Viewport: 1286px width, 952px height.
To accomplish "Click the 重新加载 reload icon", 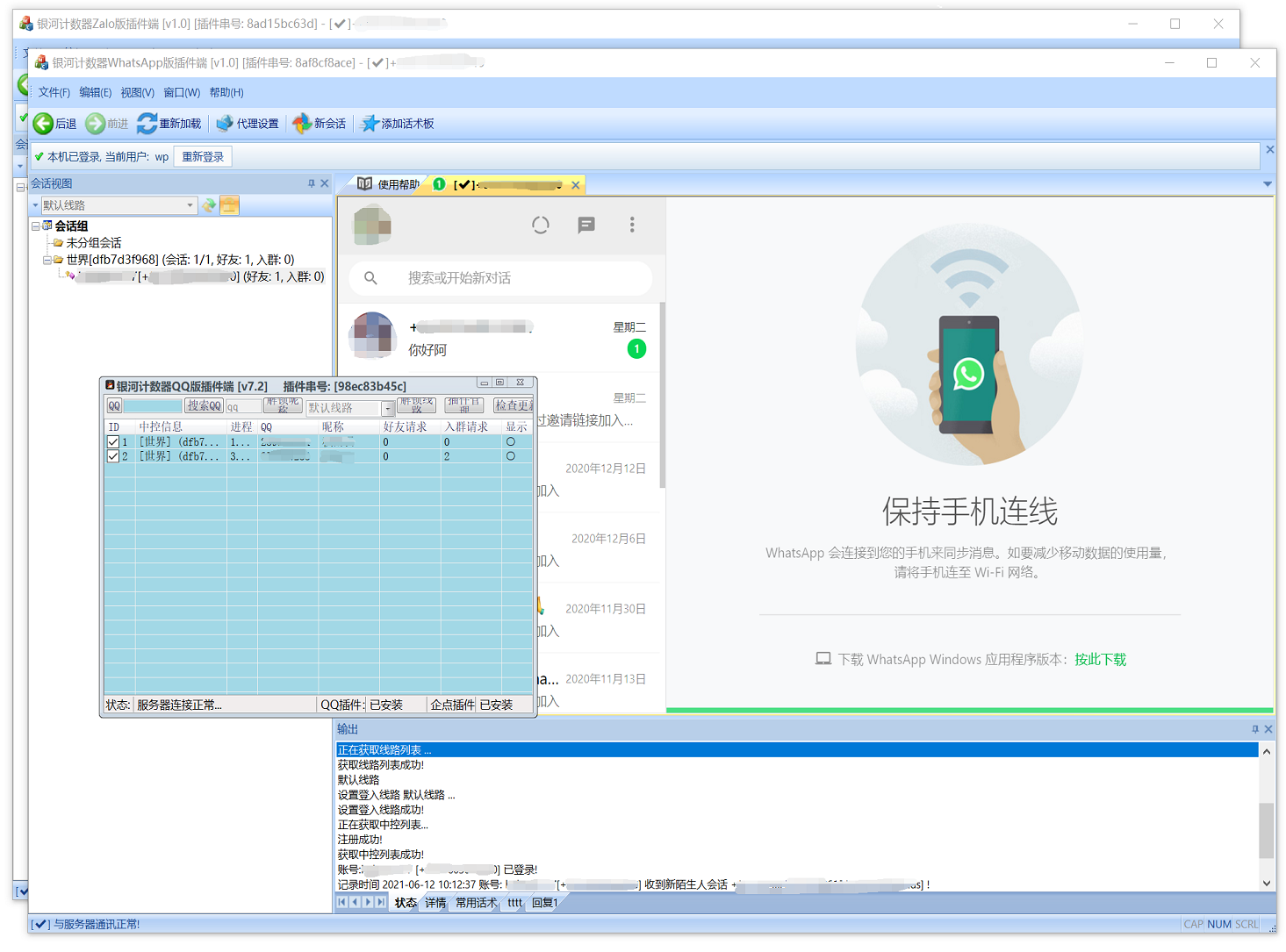I will pyautogui.click(x=147, y=124).
